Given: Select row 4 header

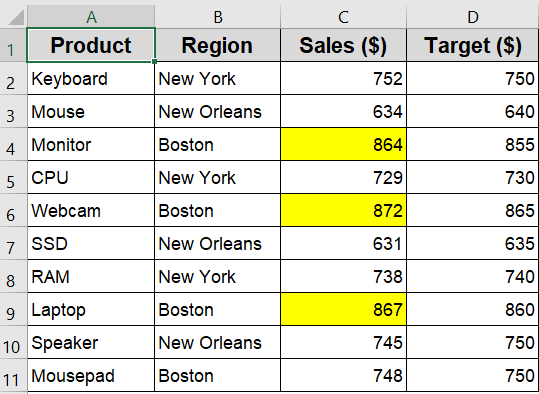Looking at the screenshot, I should 13,144.
